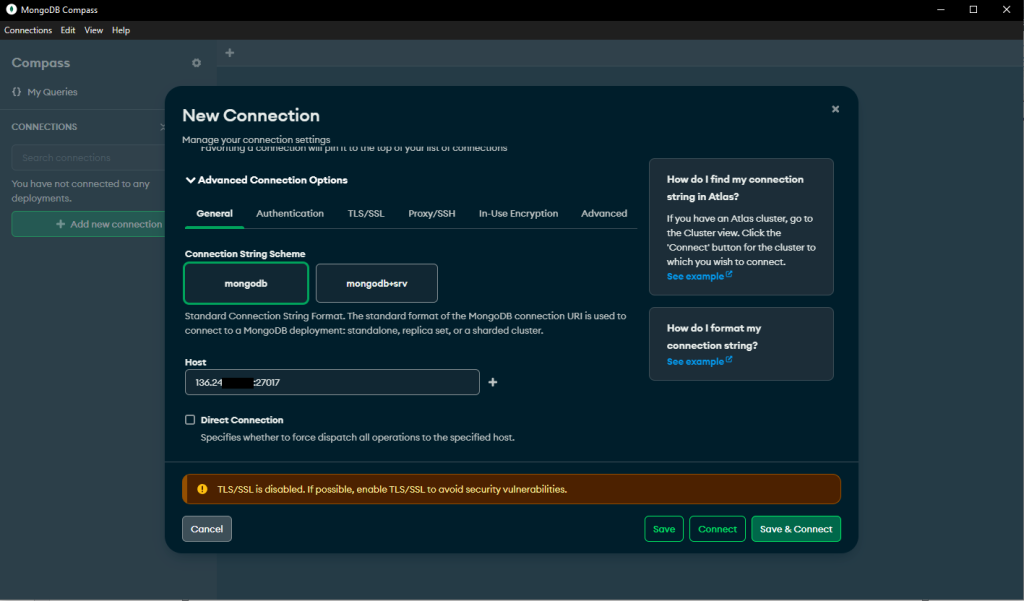Select mongodb connection string scheme
1024x601 pixels.
tap(246, 284)
